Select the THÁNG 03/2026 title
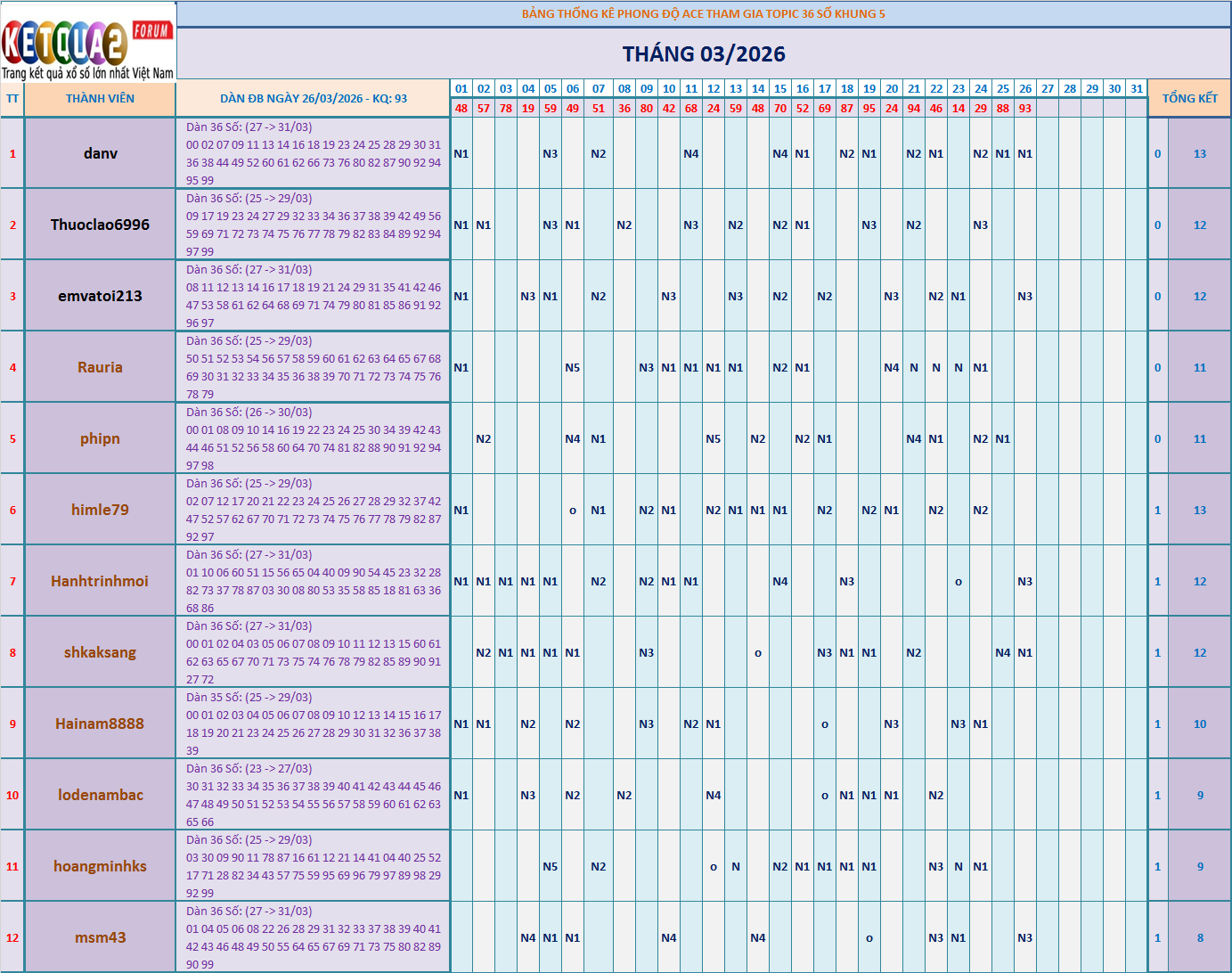The image size is (1232, 973). 703,54
